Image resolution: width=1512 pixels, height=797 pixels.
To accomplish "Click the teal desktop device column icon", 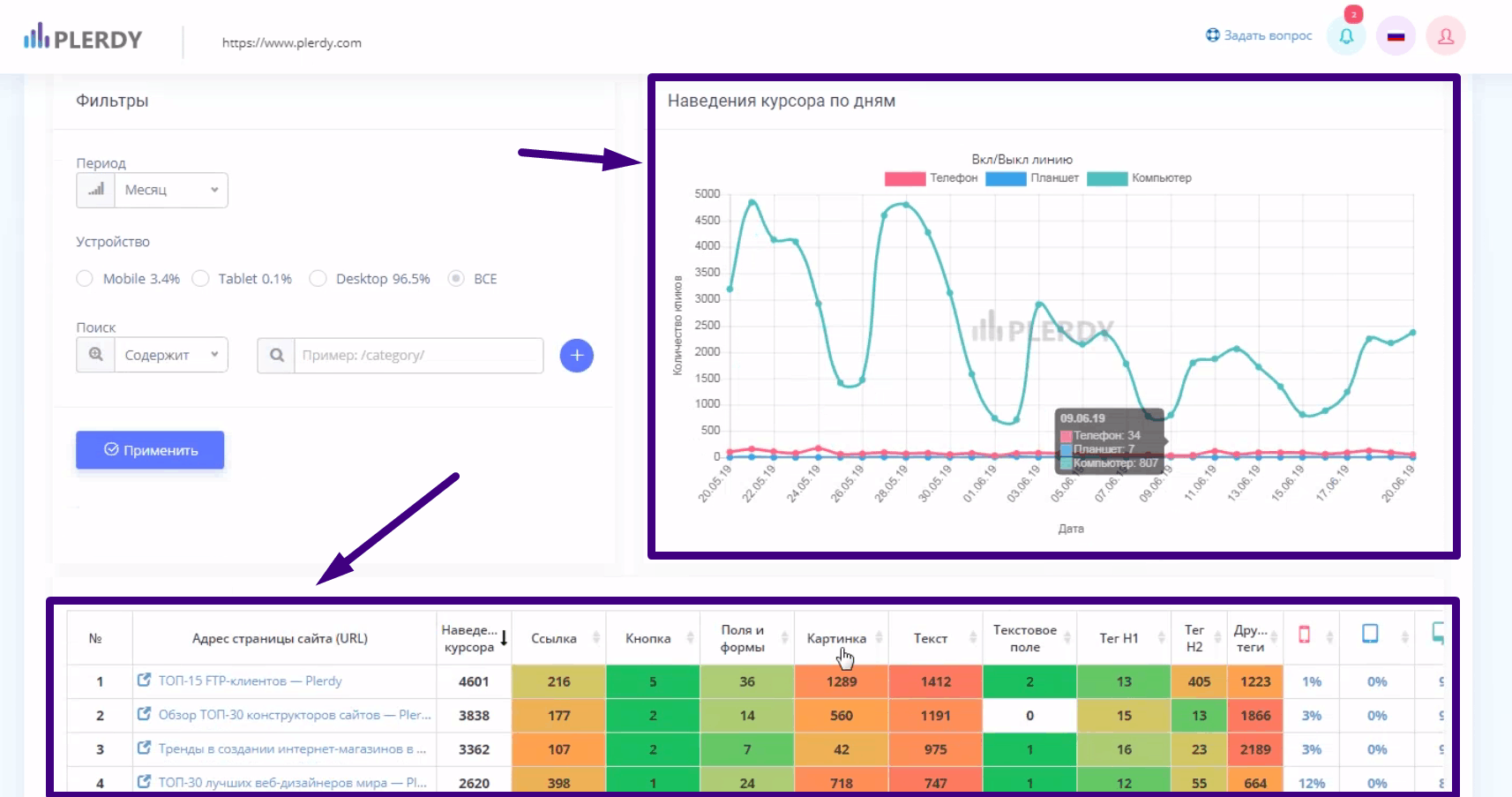I will pyautogui.click(x=1437, y=632).
